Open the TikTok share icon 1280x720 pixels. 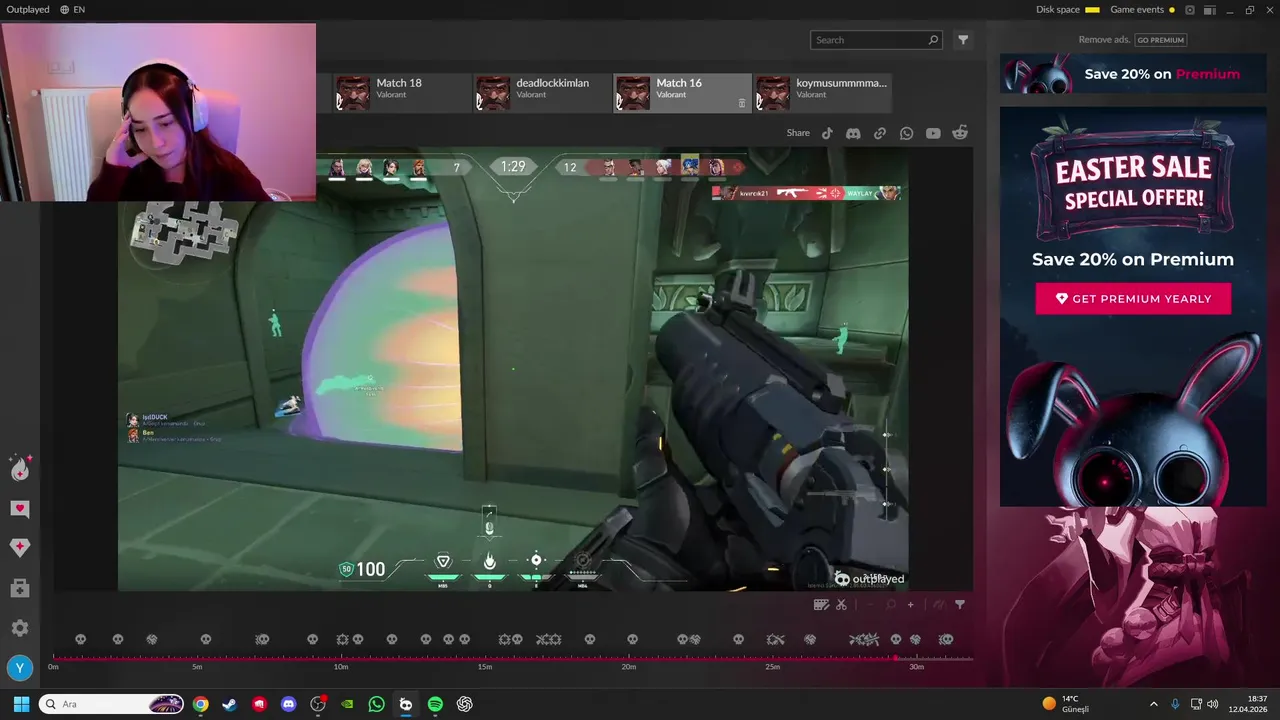(x=827, y=133)
